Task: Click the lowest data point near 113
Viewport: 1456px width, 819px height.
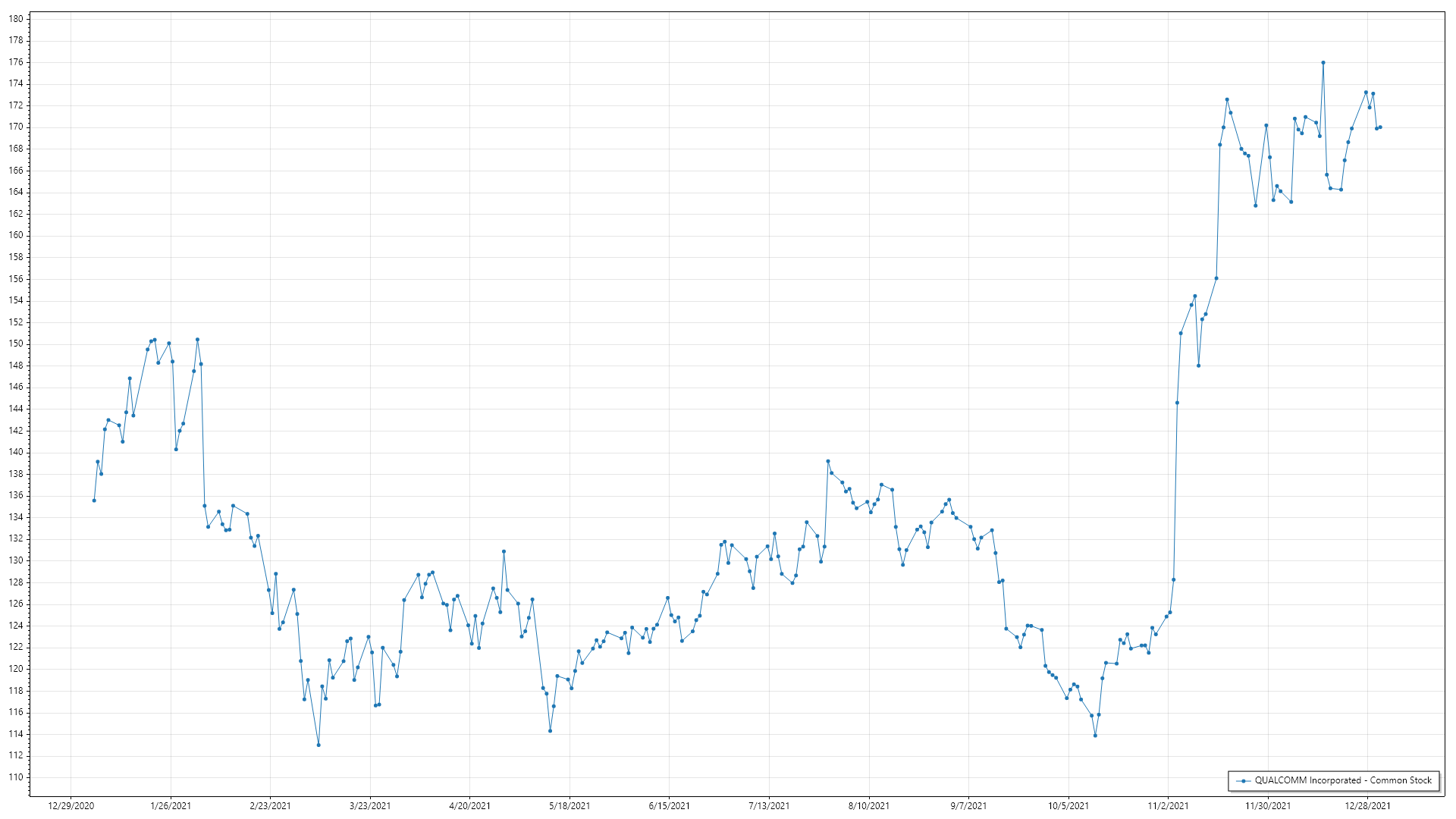Action: click(318, 745)
